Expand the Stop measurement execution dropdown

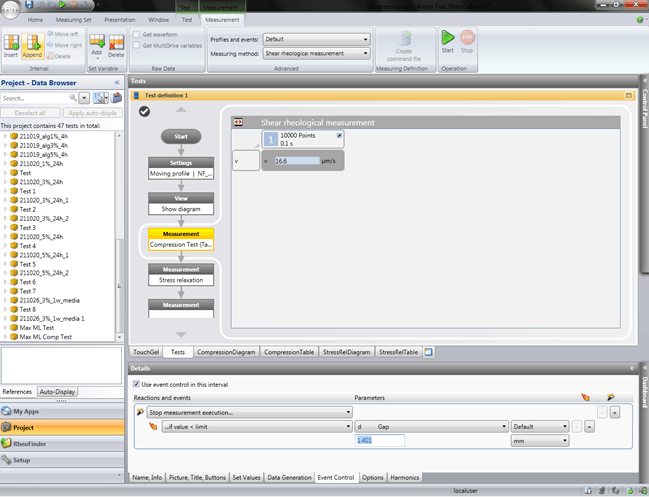[x=347, y=411]
